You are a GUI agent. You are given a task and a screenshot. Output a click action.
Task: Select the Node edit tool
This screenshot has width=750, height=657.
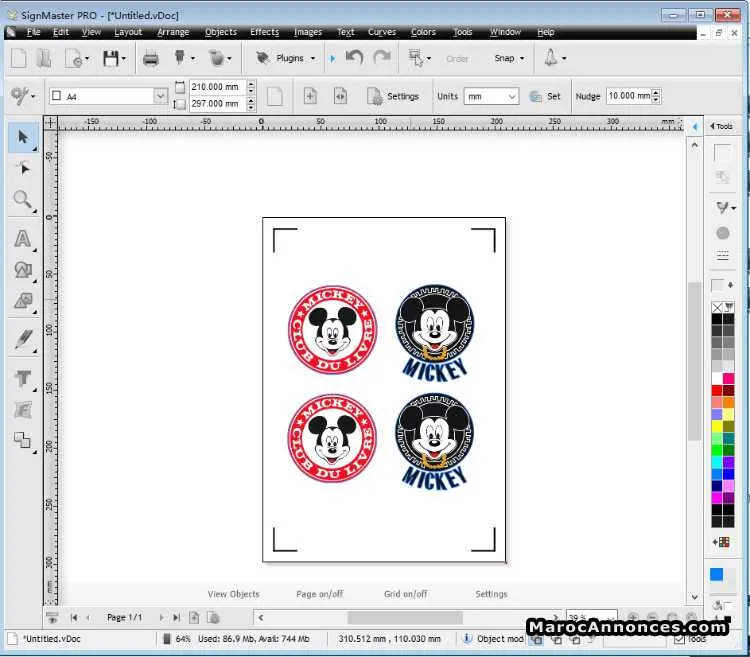click(x=22, y=169)
